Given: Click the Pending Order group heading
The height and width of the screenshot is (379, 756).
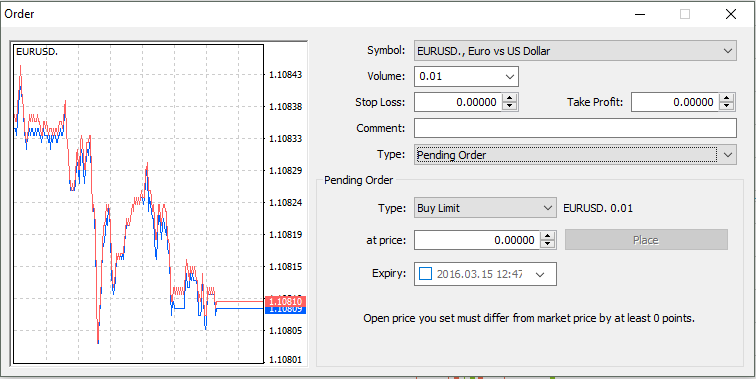Looking at the screenshot, I should (359, 180).
